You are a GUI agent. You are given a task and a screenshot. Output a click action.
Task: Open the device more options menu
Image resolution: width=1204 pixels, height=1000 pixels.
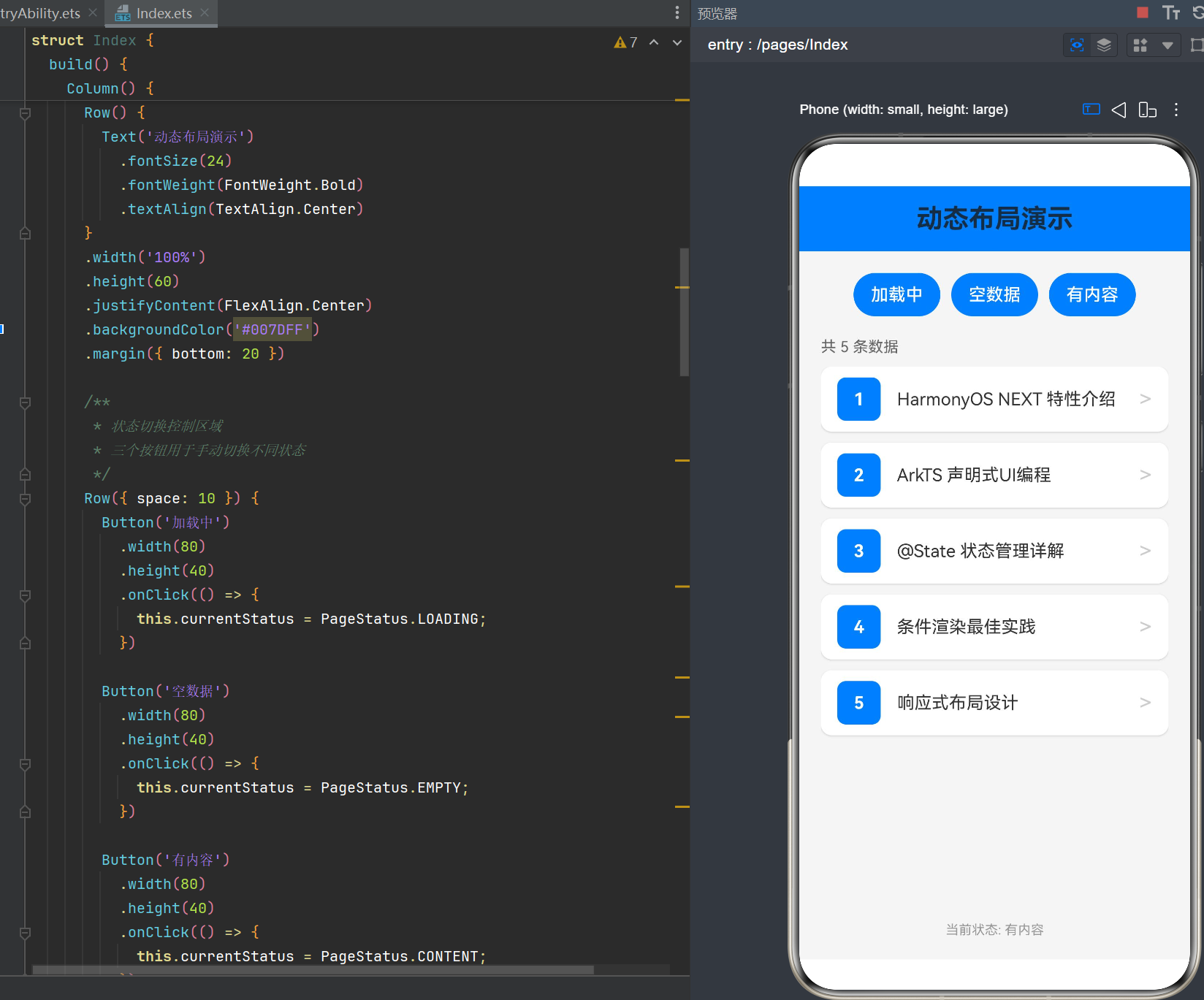pyautogui.click(x=1176, y=110)
